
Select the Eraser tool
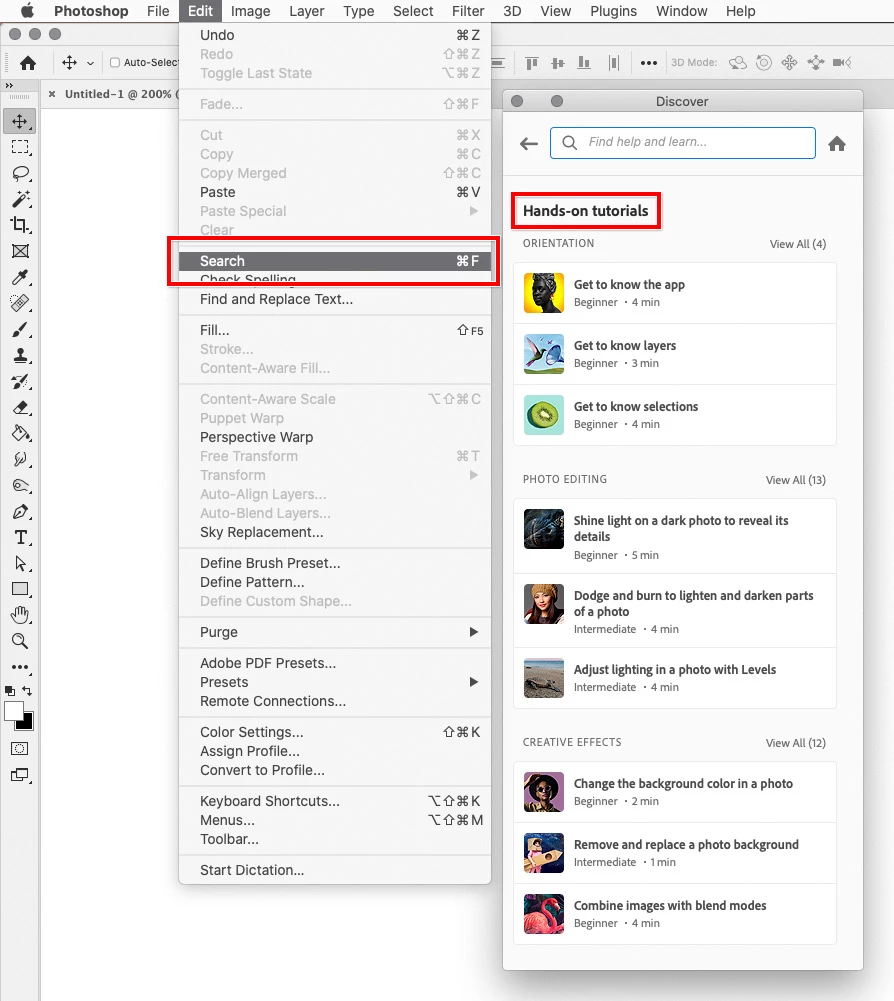[x=20, y=407]
